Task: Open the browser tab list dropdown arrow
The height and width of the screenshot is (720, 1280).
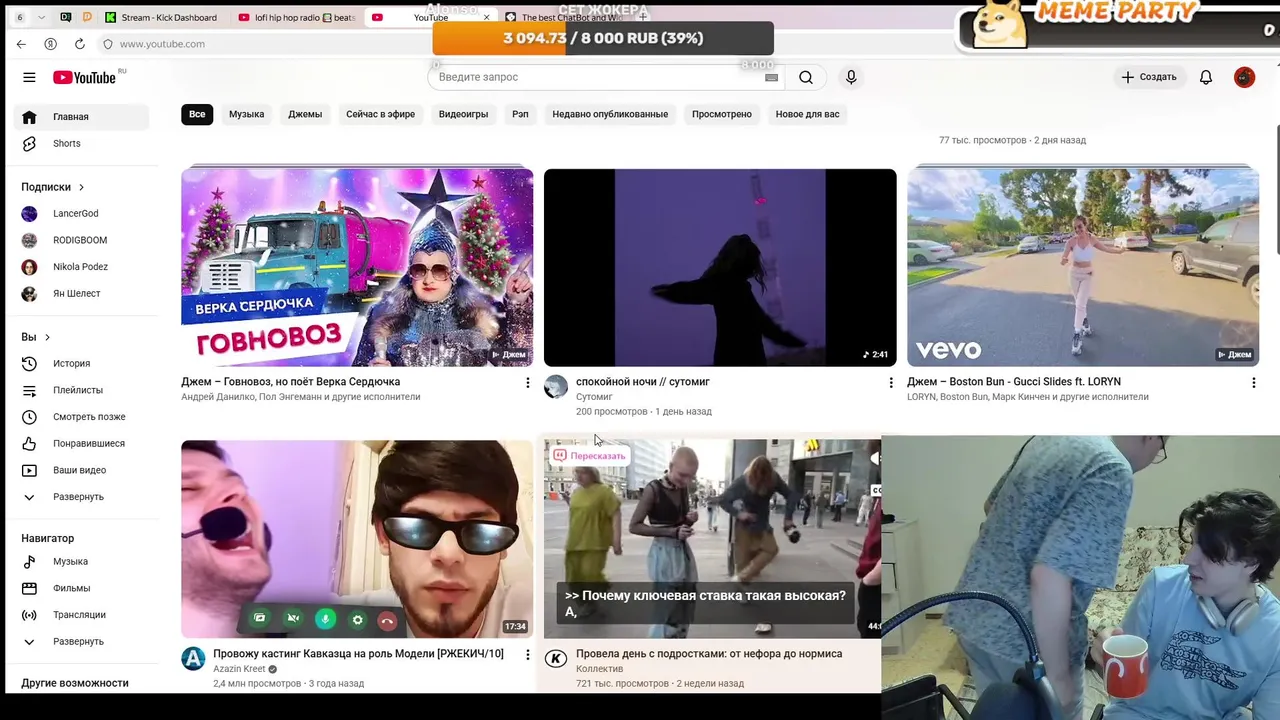Action: (41, 17)
